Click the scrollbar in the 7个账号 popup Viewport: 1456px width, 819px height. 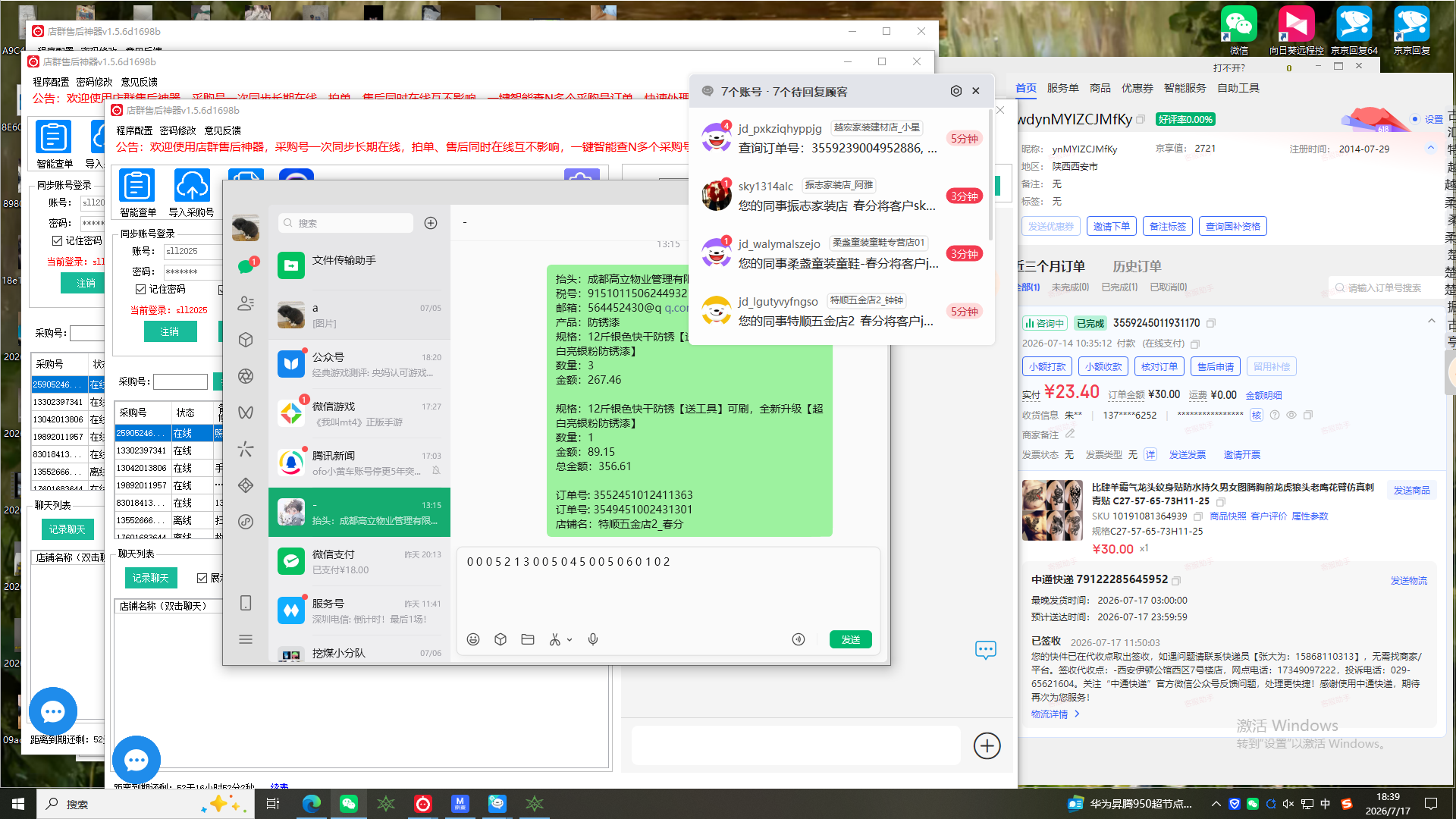tap(990, 174)
